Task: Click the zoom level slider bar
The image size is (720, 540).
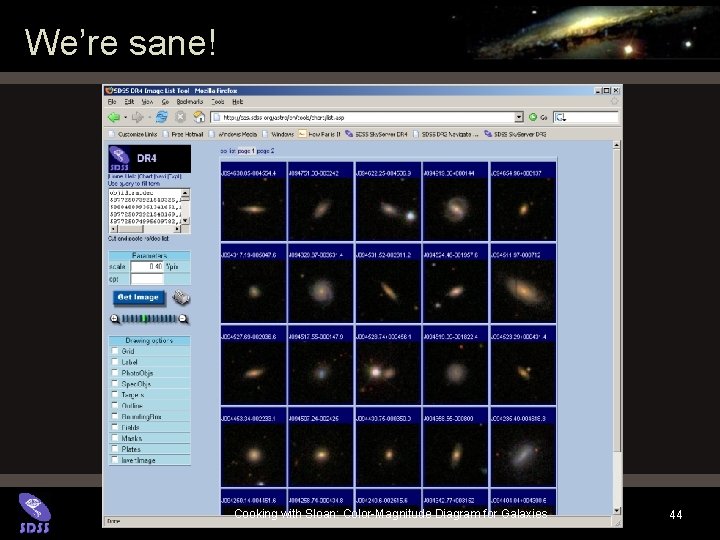Action: coord(149,319)
